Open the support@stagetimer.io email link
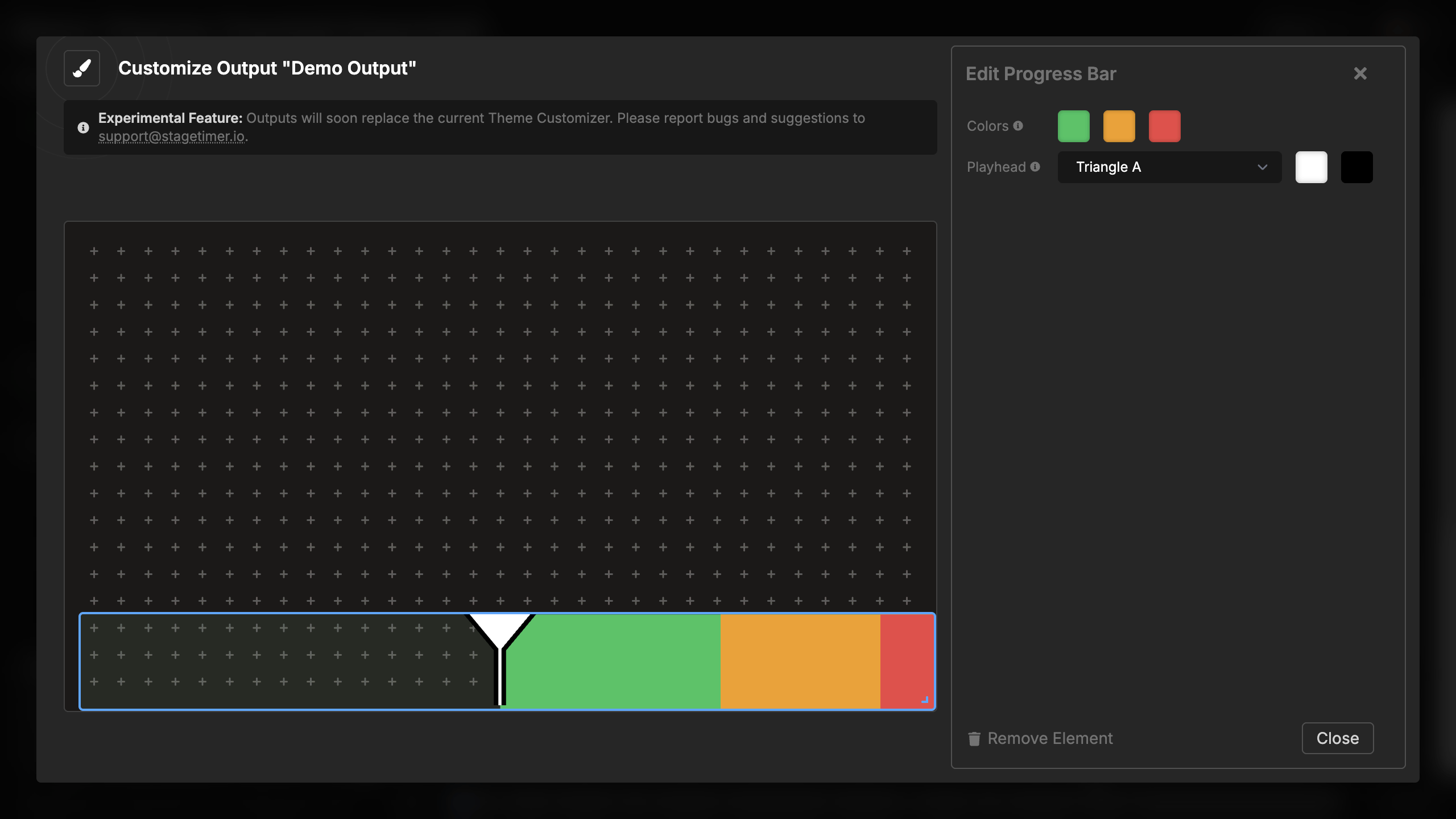This screenshot has width=1456, height=819. pos(172,136)
